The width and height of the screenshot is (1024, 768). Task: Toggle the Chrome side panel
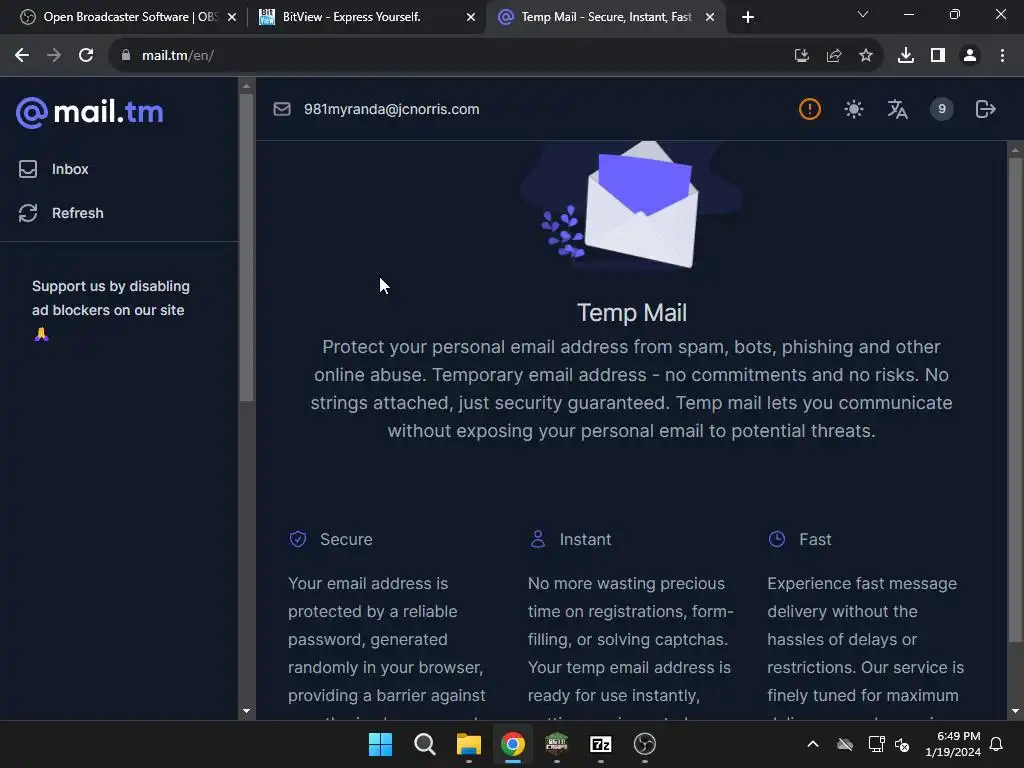click(x=938, y=56)
